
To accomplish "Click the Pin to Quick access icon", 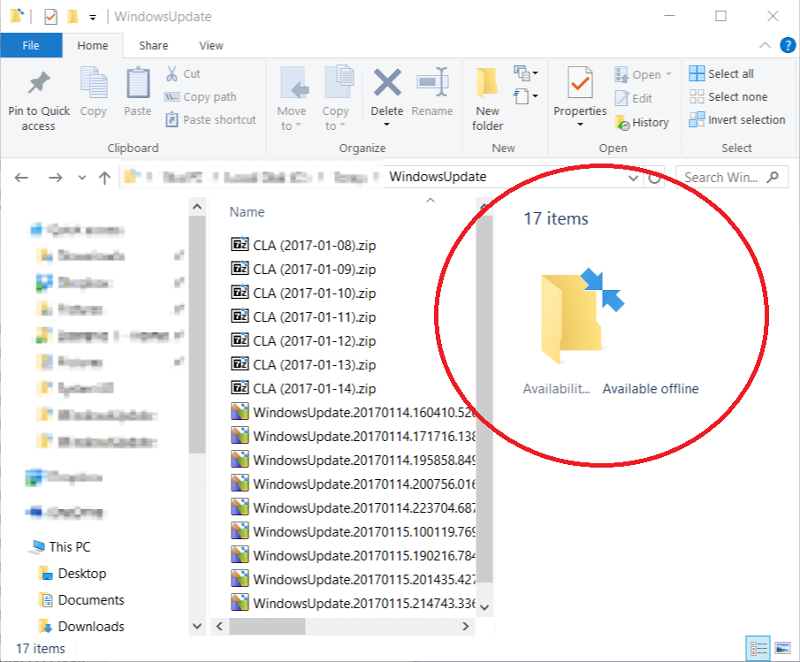I will 39,84.
